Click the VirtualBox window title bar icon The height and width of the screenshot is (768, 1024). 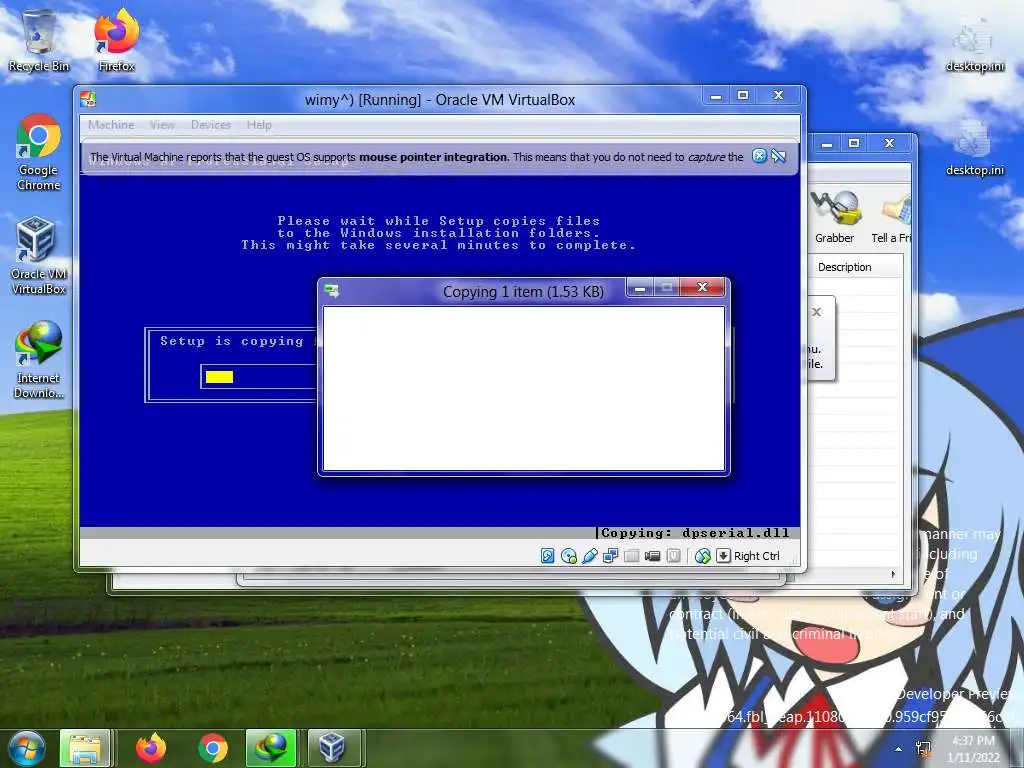(88, 99)
